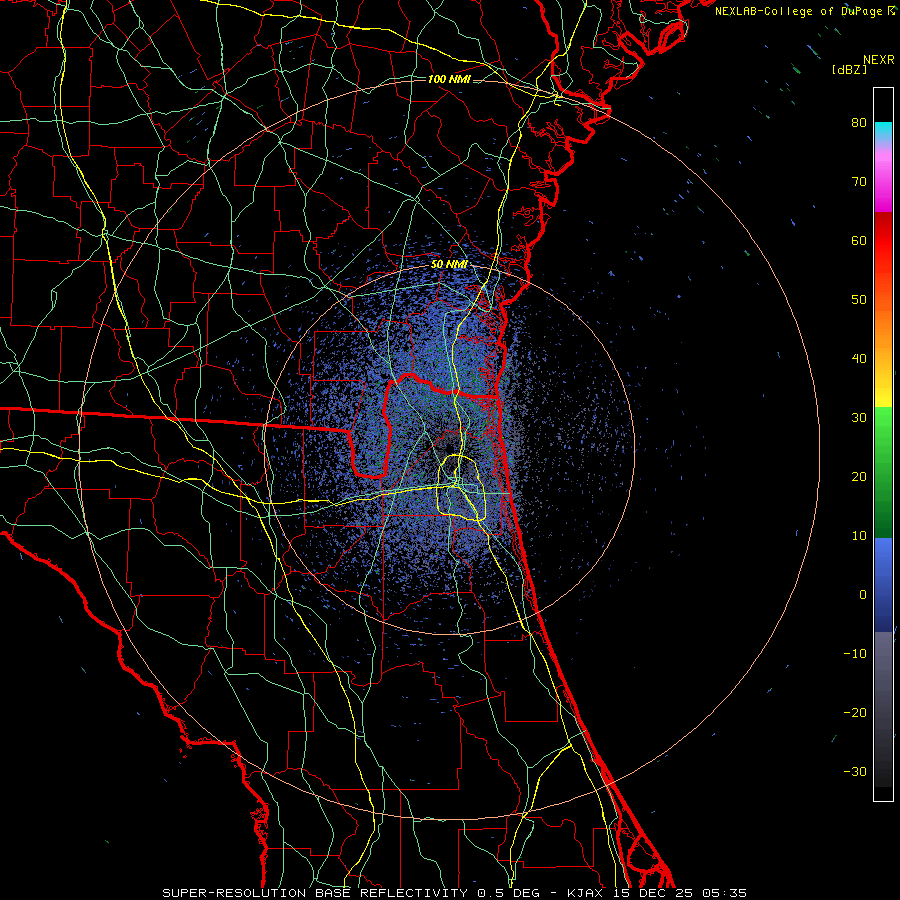Click the 30 dBZ legend value
Viewport: 900px width, 900px height.
[x=859, y=418]
